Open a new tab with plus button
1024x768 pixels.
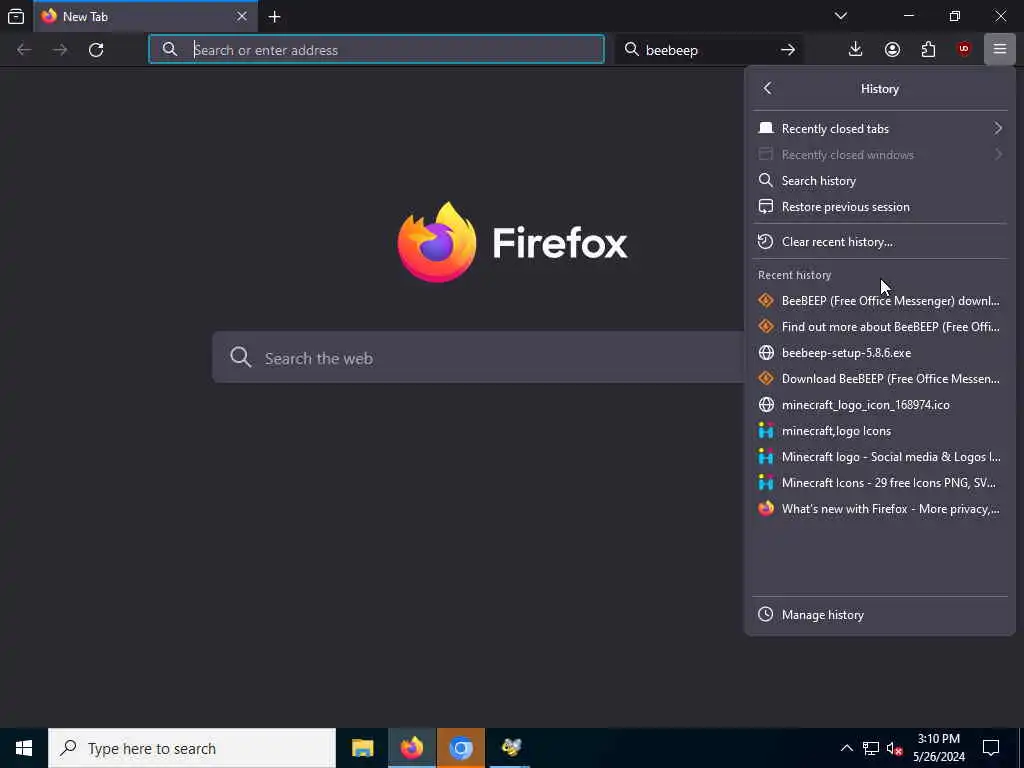click(x=275, y=16)
